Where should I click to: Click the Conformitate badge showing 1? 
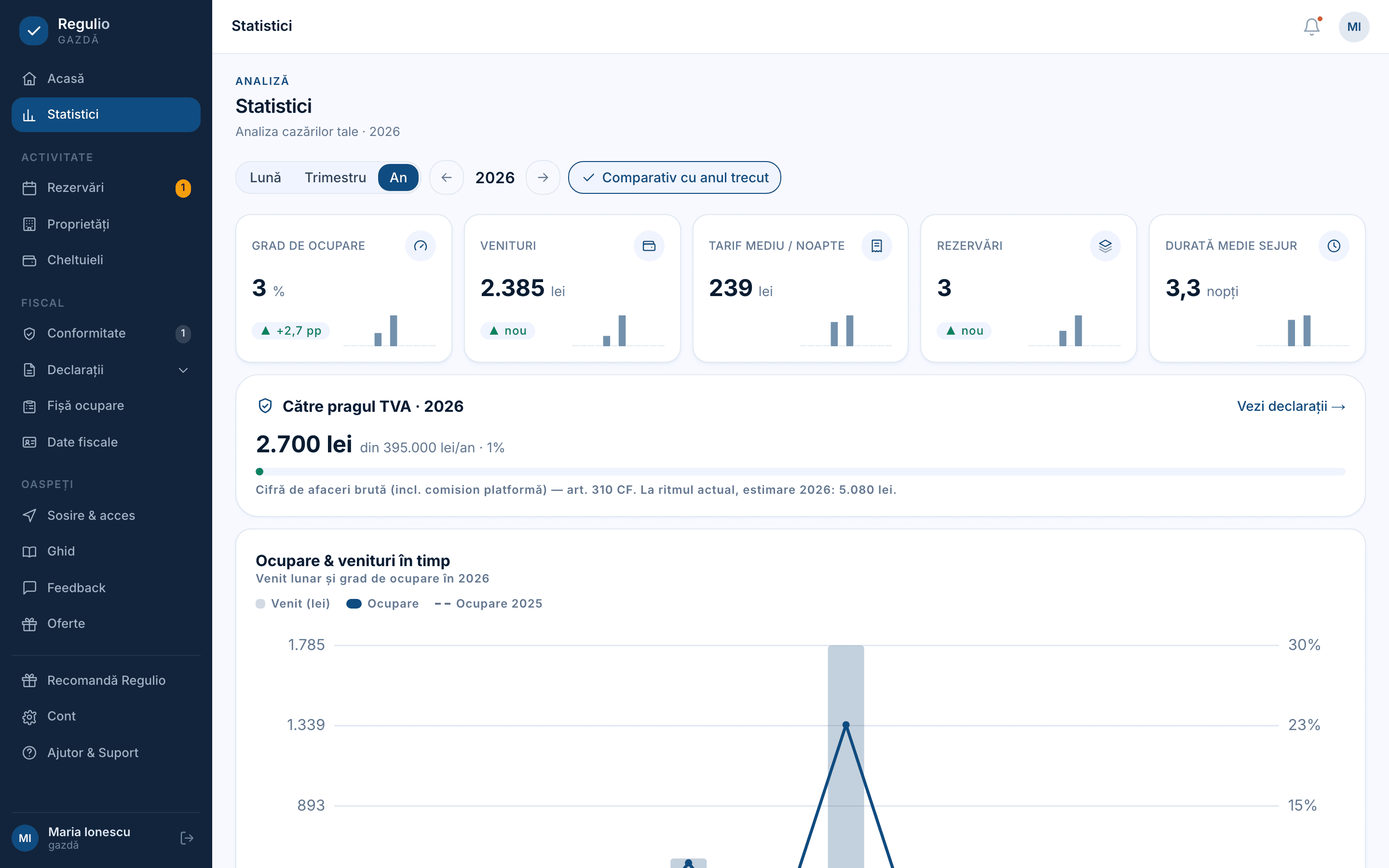click(183, 334)
